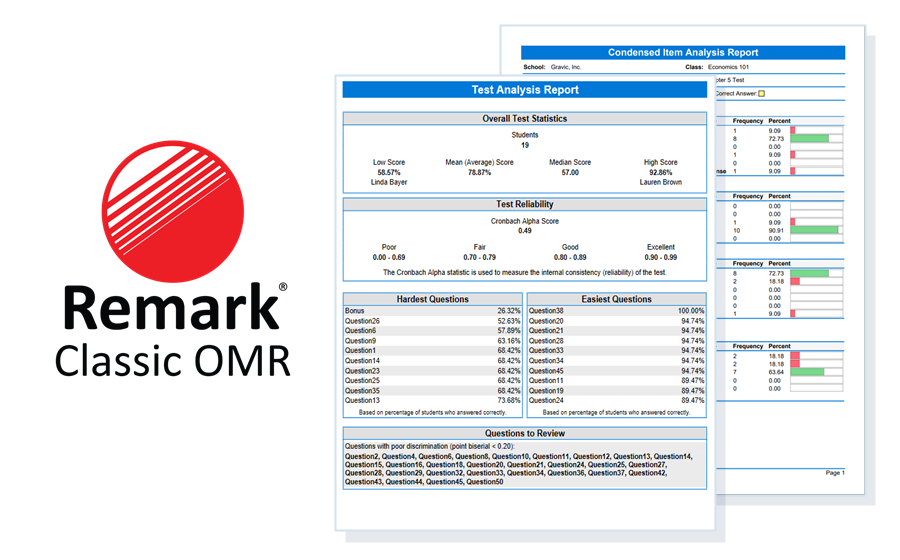Select the "Bonus" row in Hardest Questions

(x=433, y=310)
